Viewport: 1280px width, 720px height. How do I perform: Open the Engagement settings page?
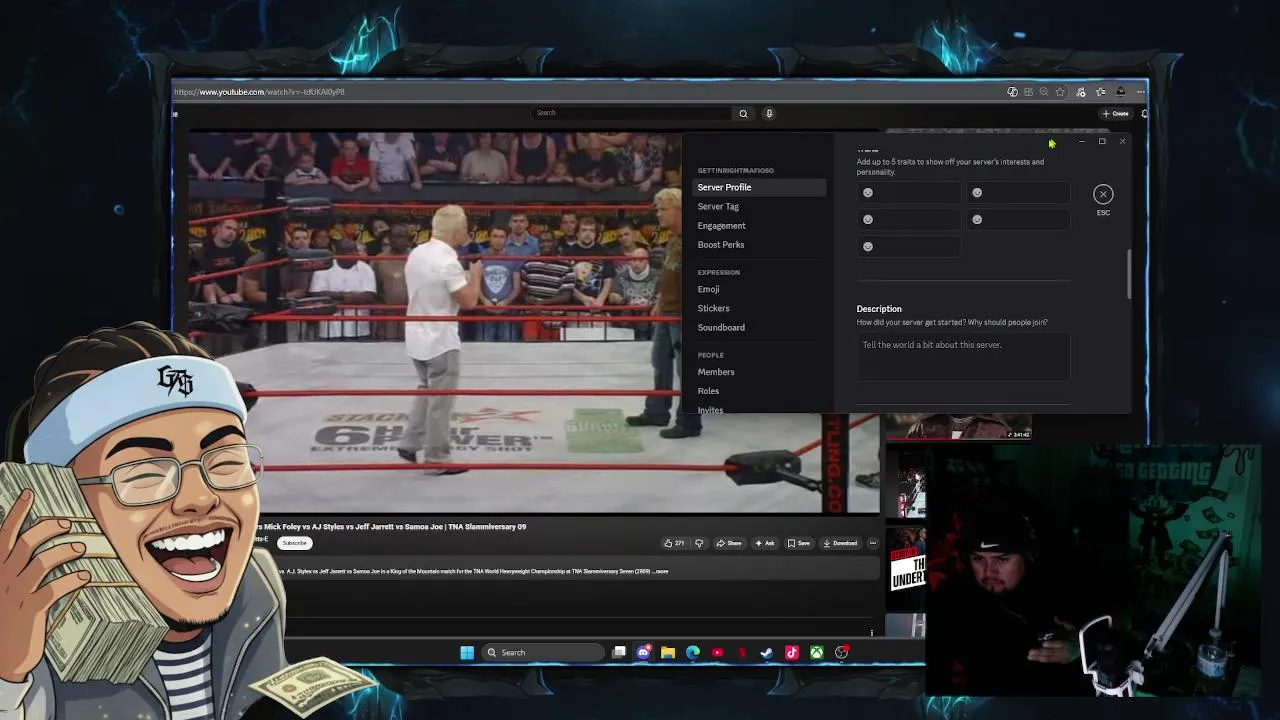tap(721, 225)
